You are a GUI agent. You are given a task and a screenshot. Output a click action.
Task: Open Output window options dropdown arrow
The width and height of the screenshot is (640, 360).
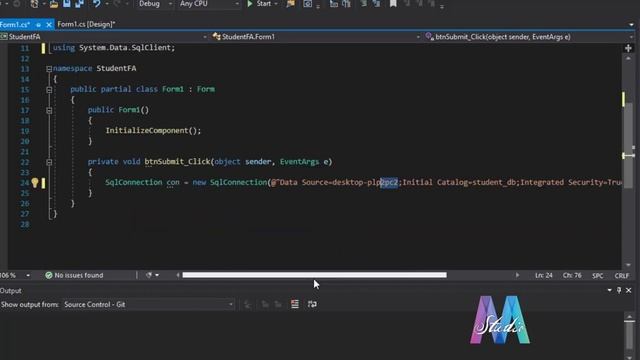[x=609, y=290]
